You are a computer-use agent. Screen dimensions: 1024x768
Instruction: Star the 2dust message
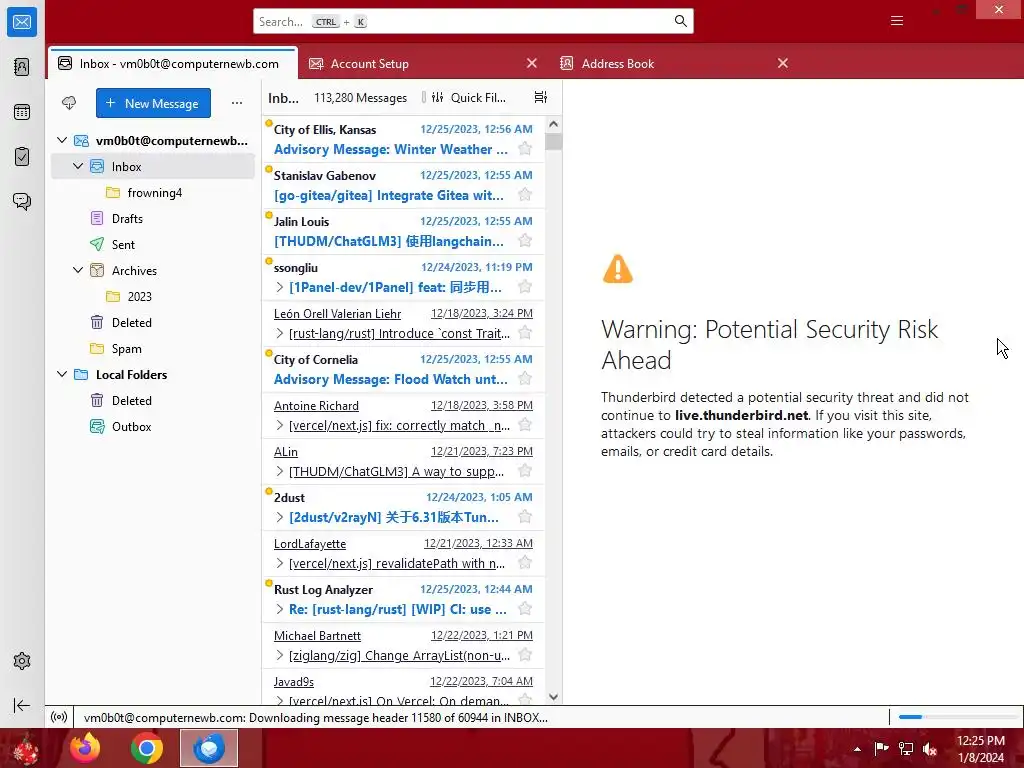[x=524, y=517]
